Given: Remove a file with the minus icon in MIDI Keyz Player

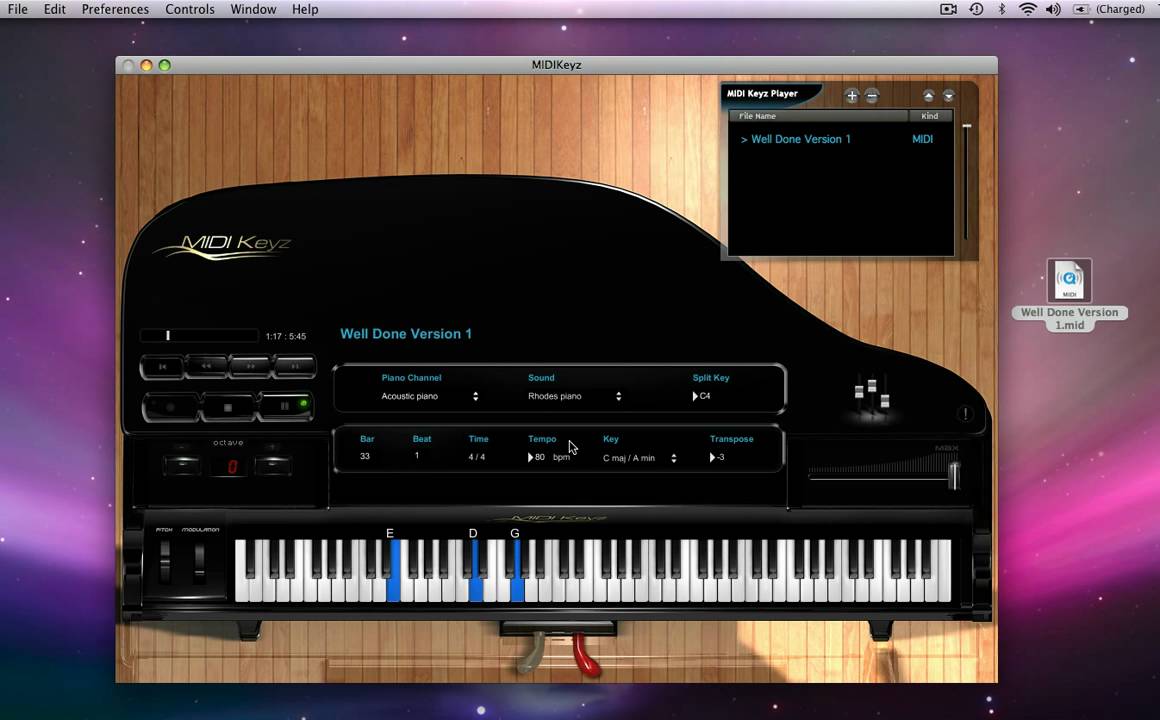Looking at the screenshot, I should (x=872, y=95).
